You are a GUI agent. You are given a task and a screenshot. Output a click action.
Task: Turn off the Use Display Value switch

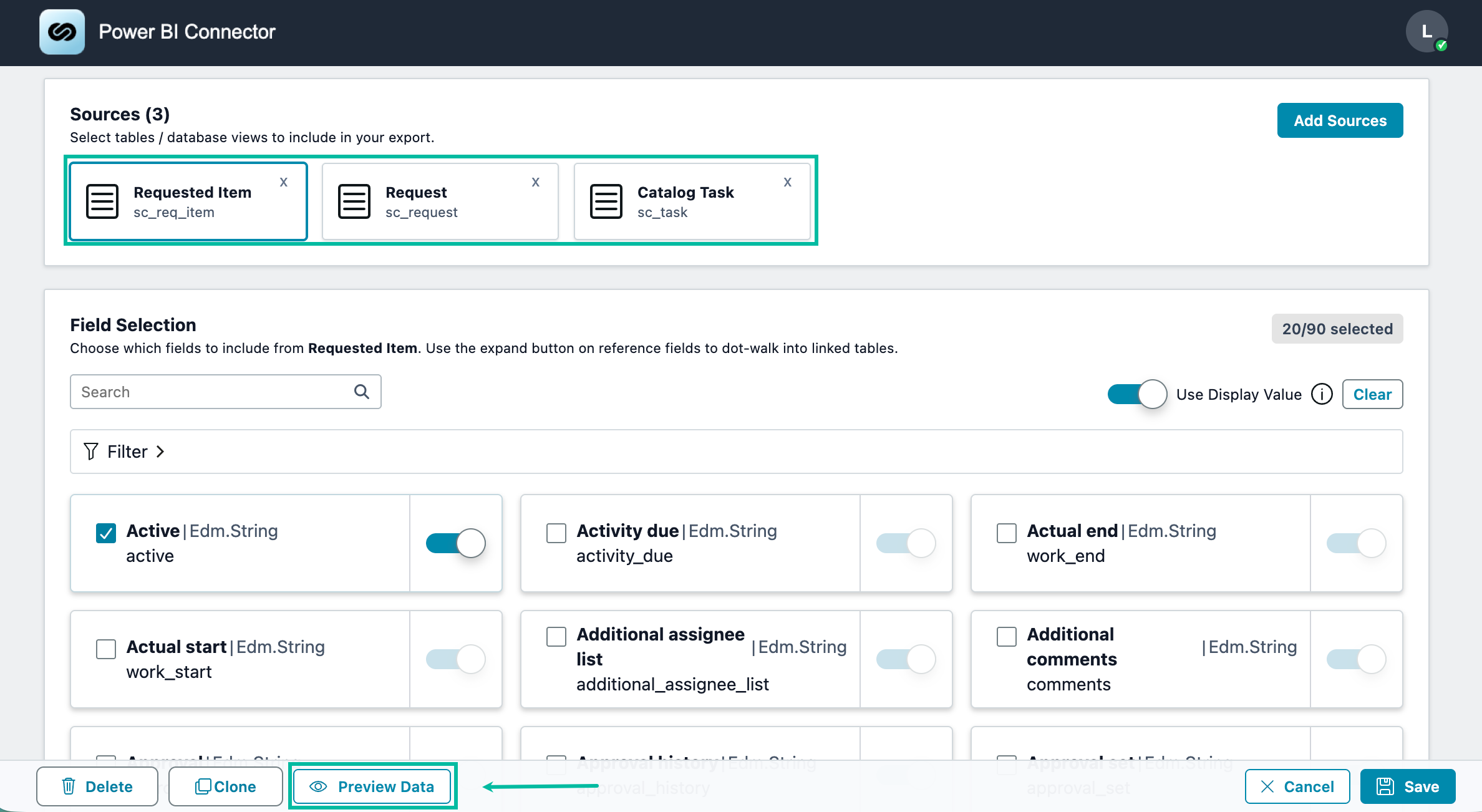(1137, 394)
